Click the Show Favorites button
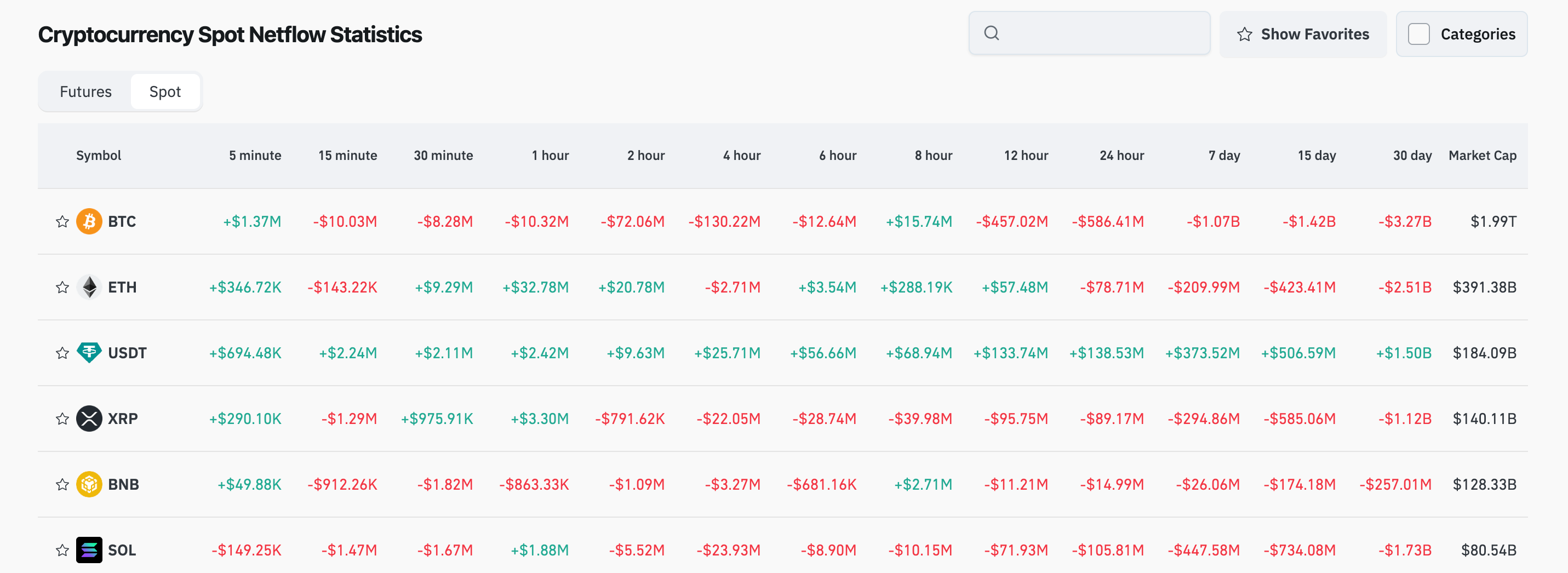The image size is (1568, 573). 1303,35
